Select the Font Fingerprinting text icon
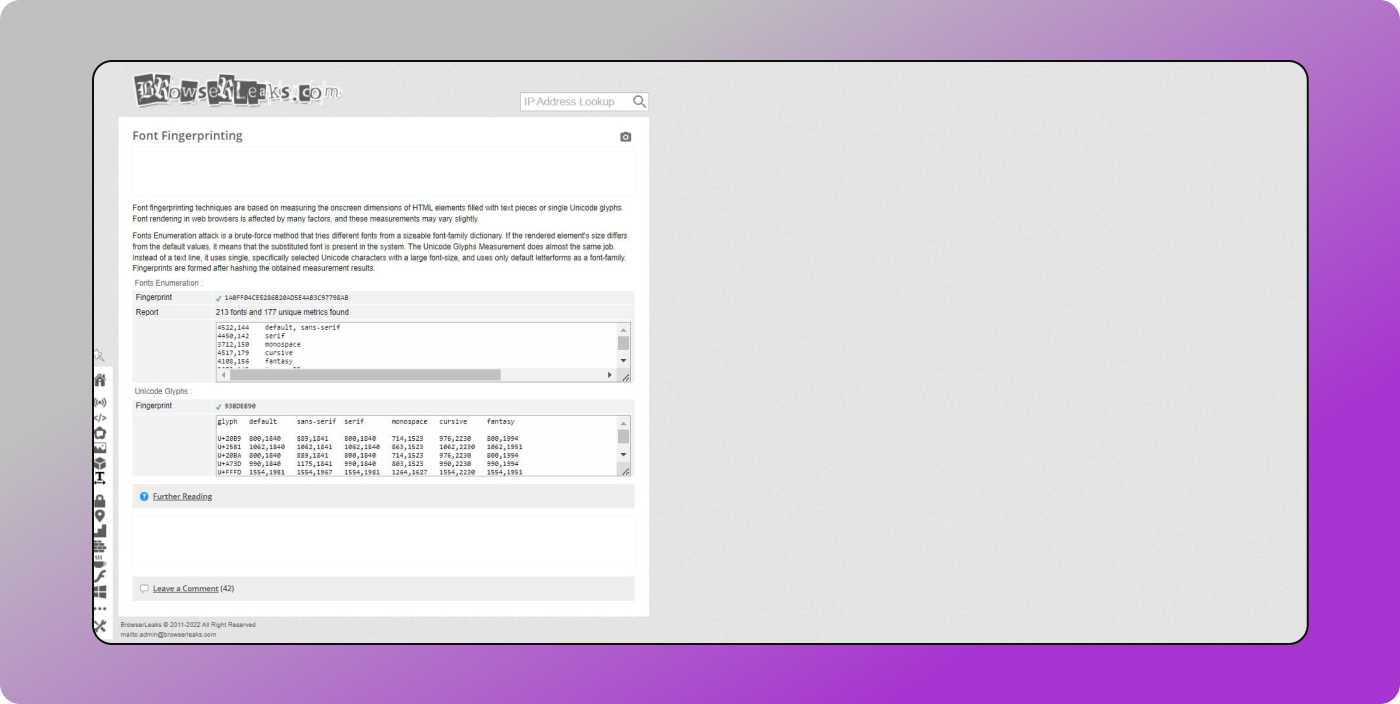The width and height of the screenshot is (1400, 704). pos(100,479)
